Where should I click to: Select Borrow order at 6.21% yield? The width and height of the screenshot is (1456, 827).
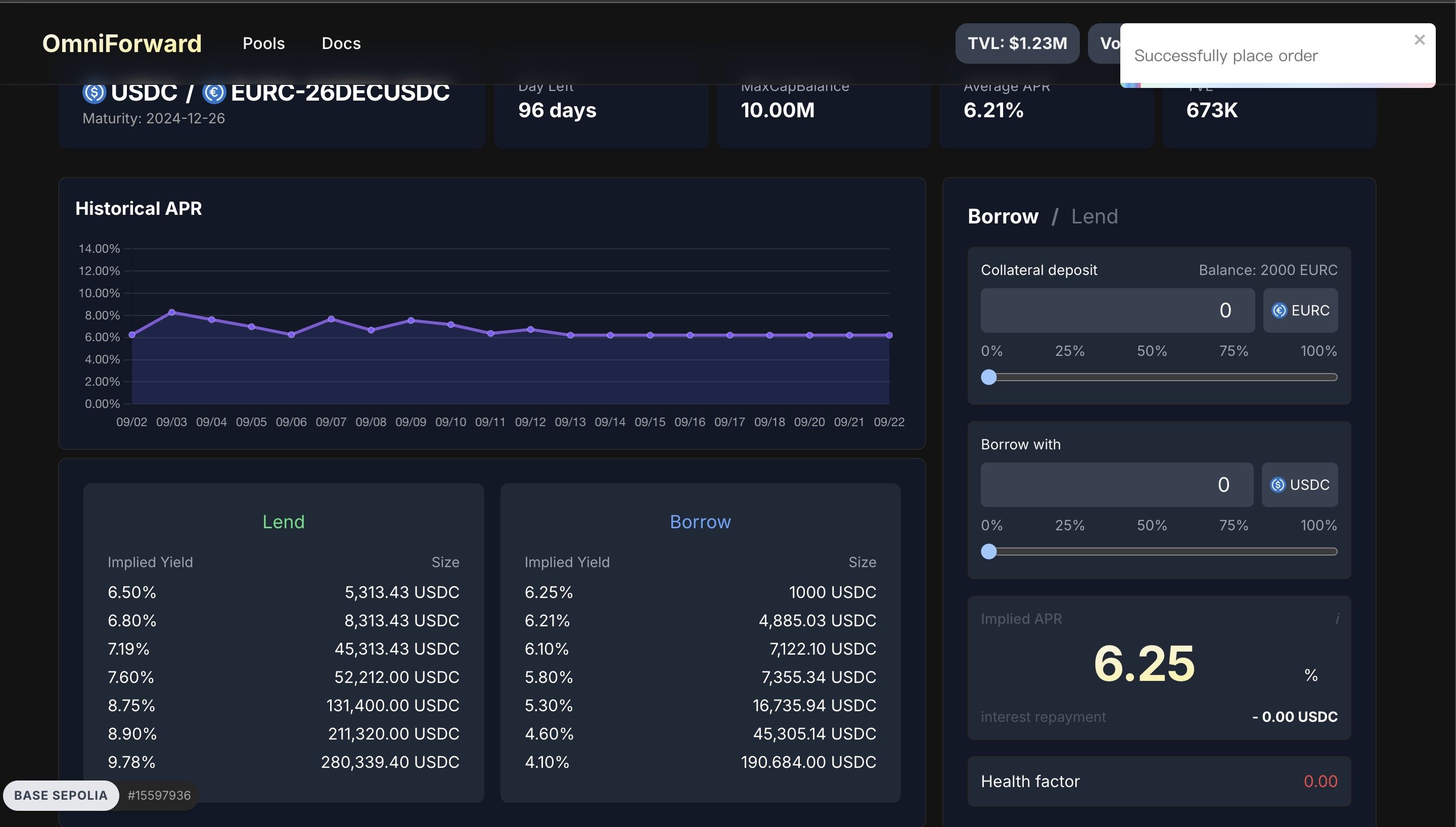click(x=700, y=621)
